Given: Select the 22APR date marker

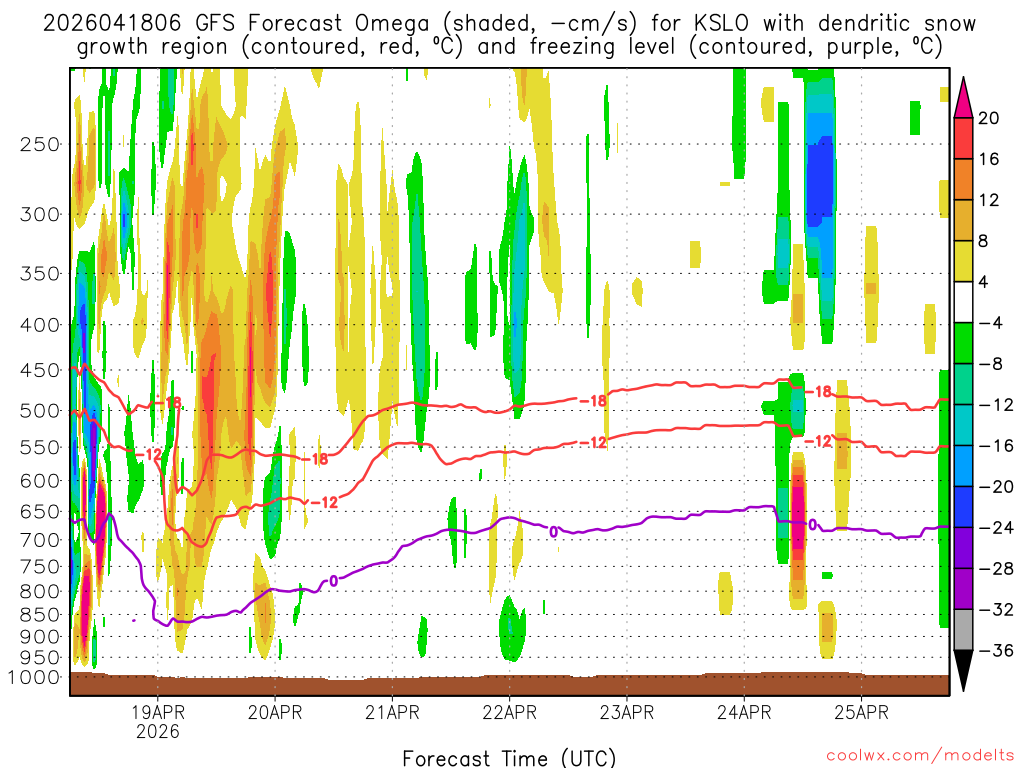Looking at the screenshot, I should point(509,713).
